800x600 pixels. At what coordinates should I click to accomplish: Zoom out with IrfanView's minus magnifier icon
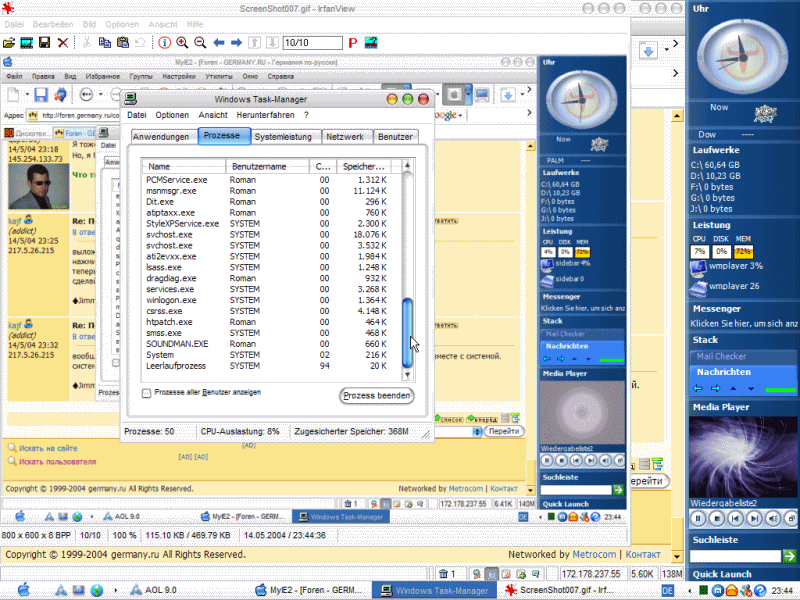pos(200,43)
